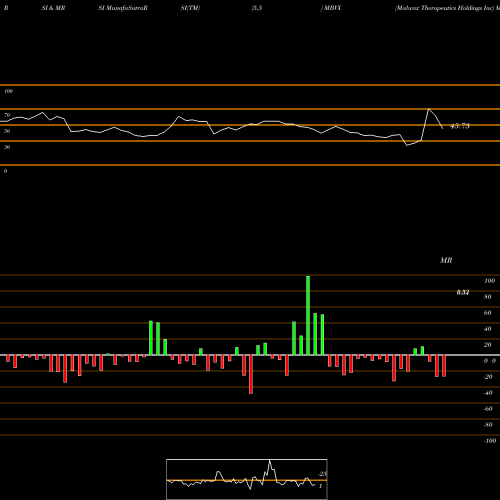Click the MR value label 0.34
Screen dimensions: 500x500
click(463, 292)
